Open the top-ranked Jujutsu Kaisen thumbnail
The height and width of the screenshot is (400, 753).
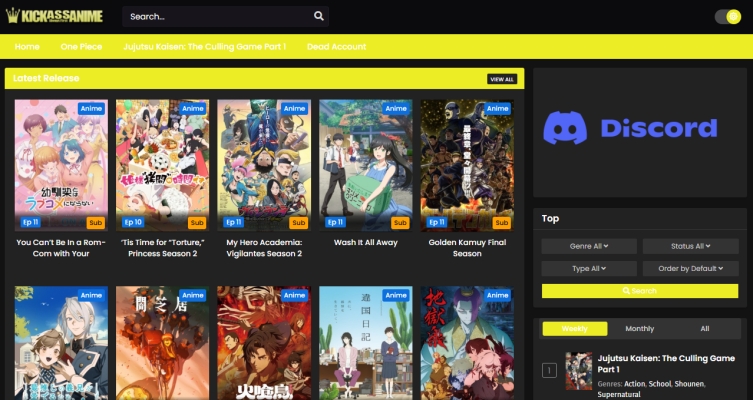pyautogui.click(x=579, y=371)
